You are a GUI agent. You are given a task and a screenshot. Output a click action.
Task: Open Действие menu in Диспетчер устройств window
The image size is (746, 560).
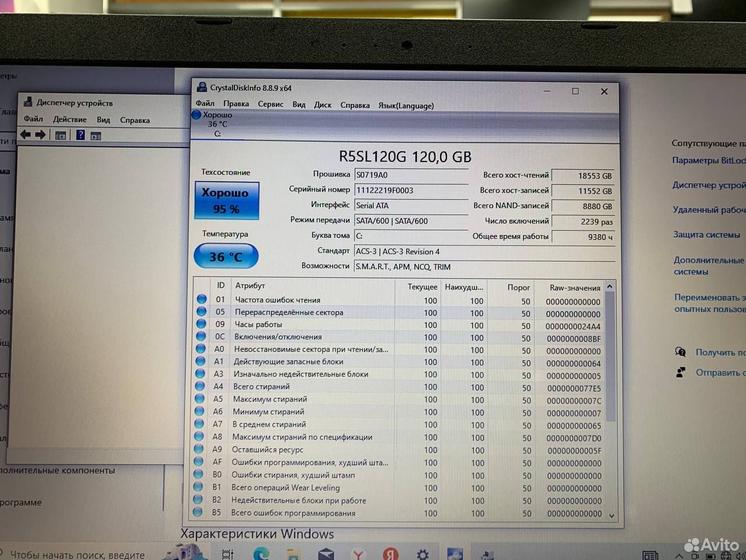tap(69, 119)
